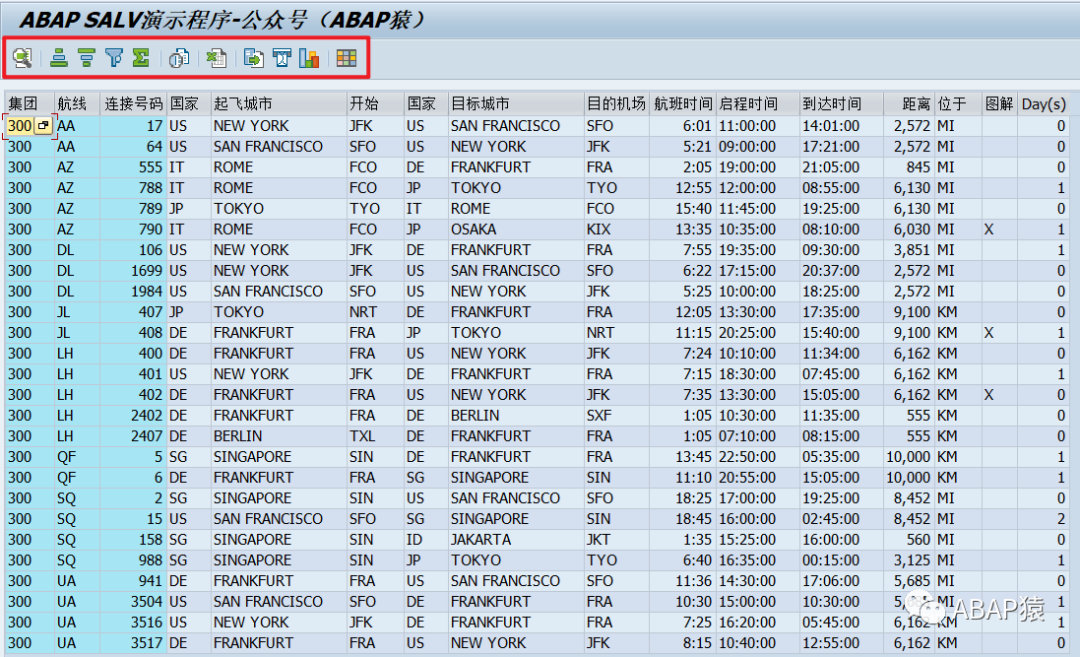1080x657 pixels.
Task: Click the Sort Ascending toolbar icon
Action: tap(59, 58)
